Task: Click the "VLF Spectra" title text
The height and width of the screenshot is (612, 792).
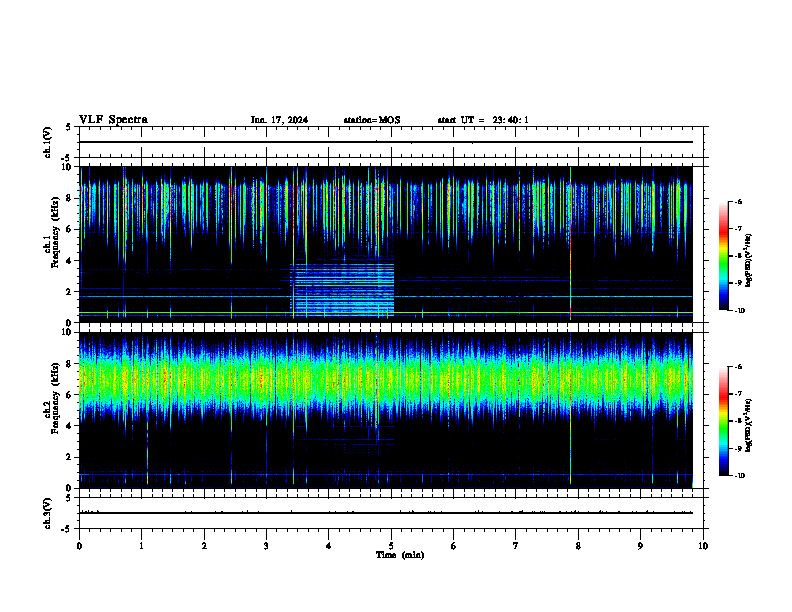Action: tap(113, 120)
